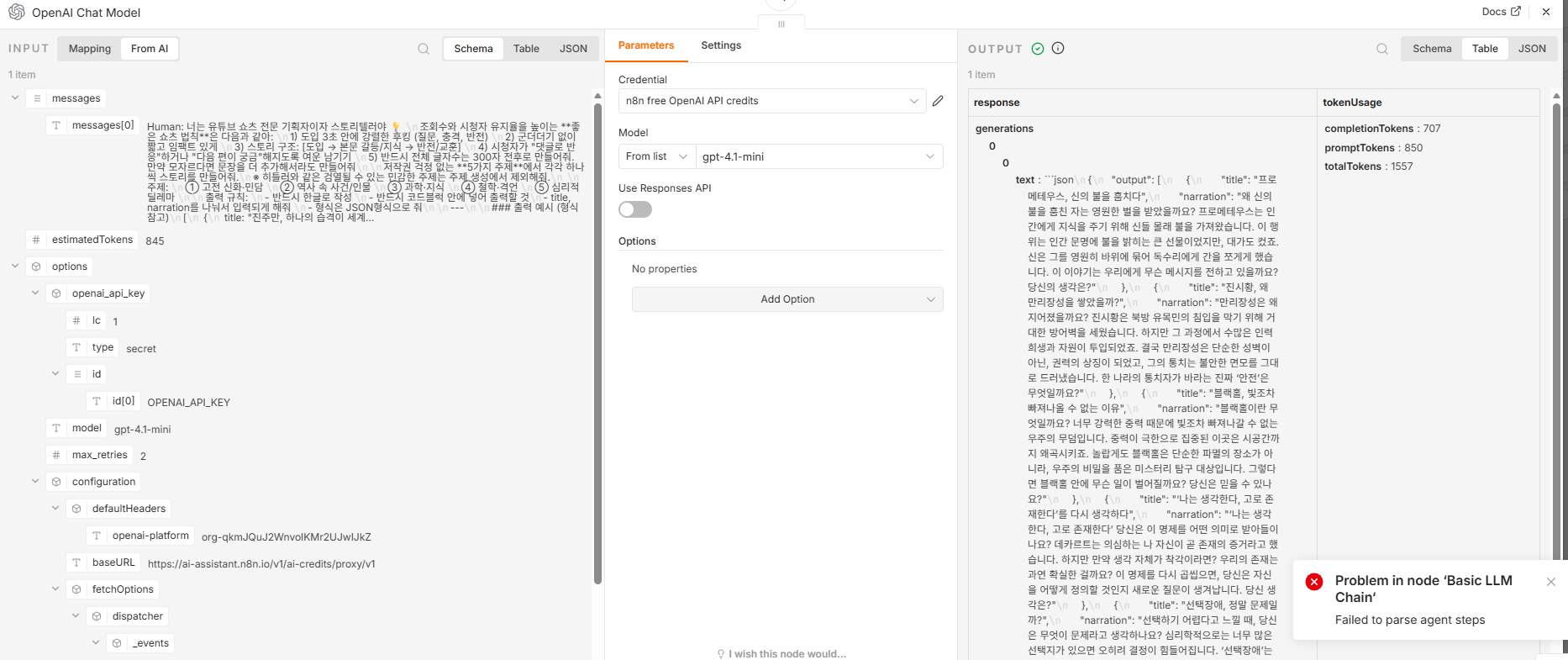Click the max_retries number type icon

pyautogui.click(x=56, y=455)
